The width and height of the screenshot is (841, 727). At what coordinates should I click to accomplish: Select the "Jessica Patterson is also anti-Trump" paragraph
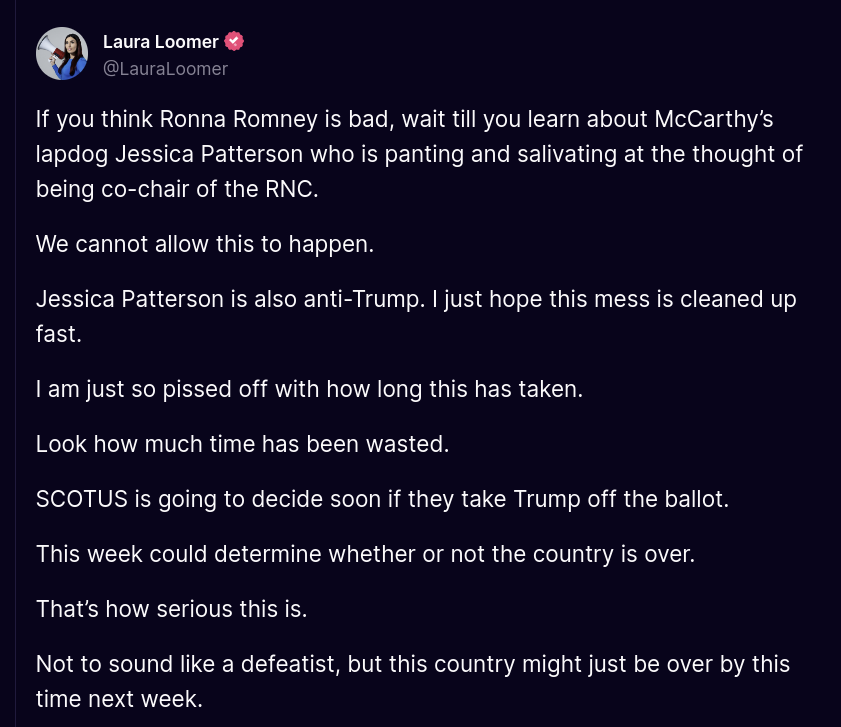(416, 317)
